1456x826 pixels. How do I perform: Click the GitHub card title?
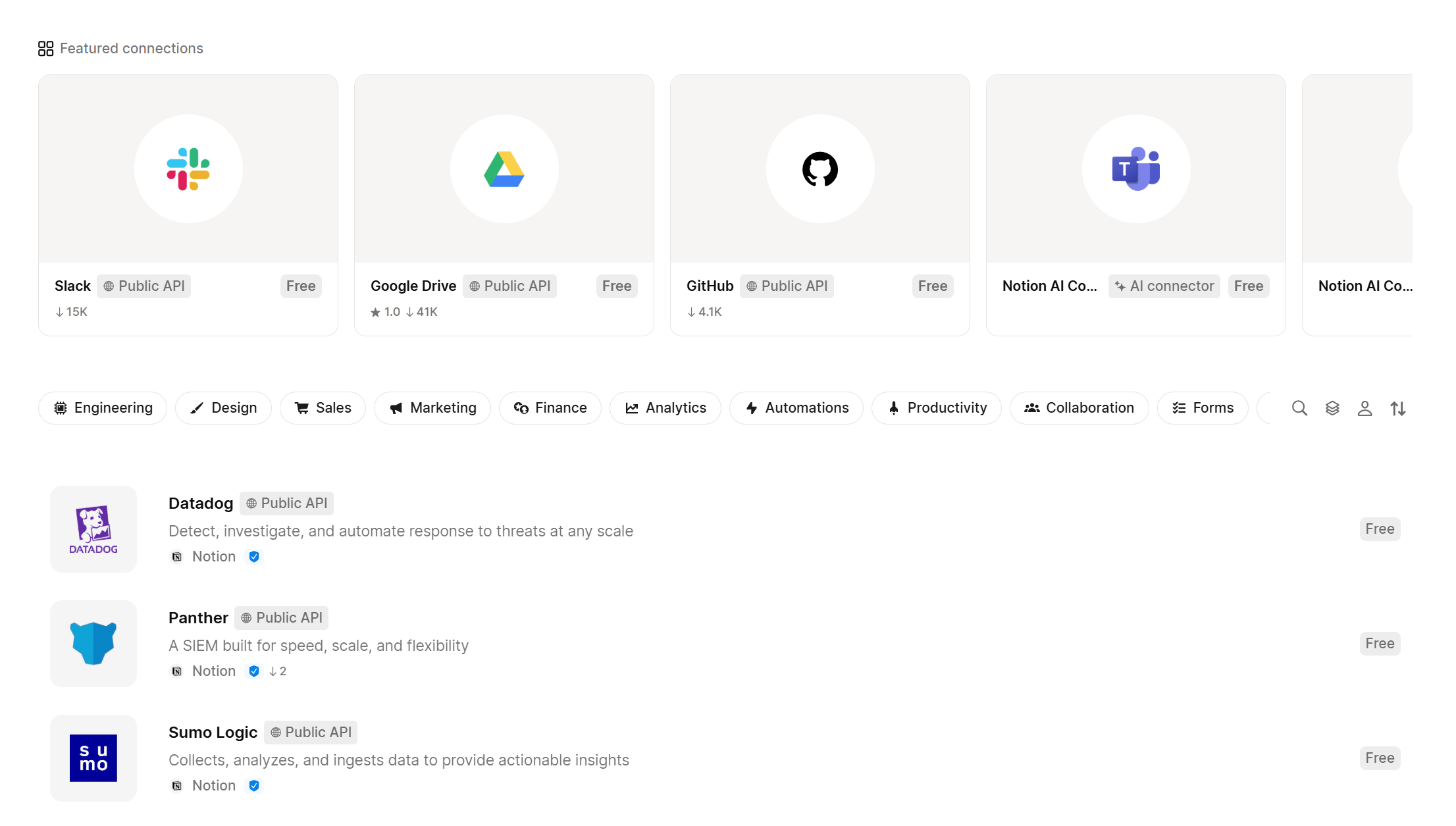coord(710,286)
